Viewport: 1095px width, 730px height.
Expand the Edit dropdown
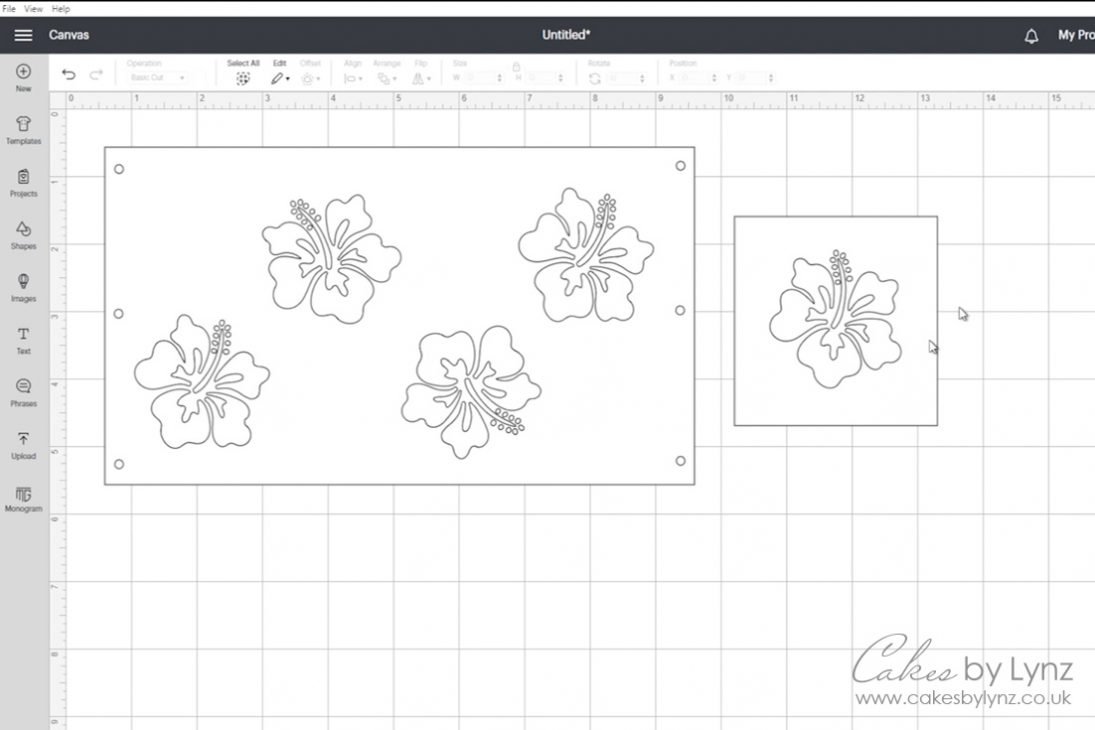[x=280, y=78]
